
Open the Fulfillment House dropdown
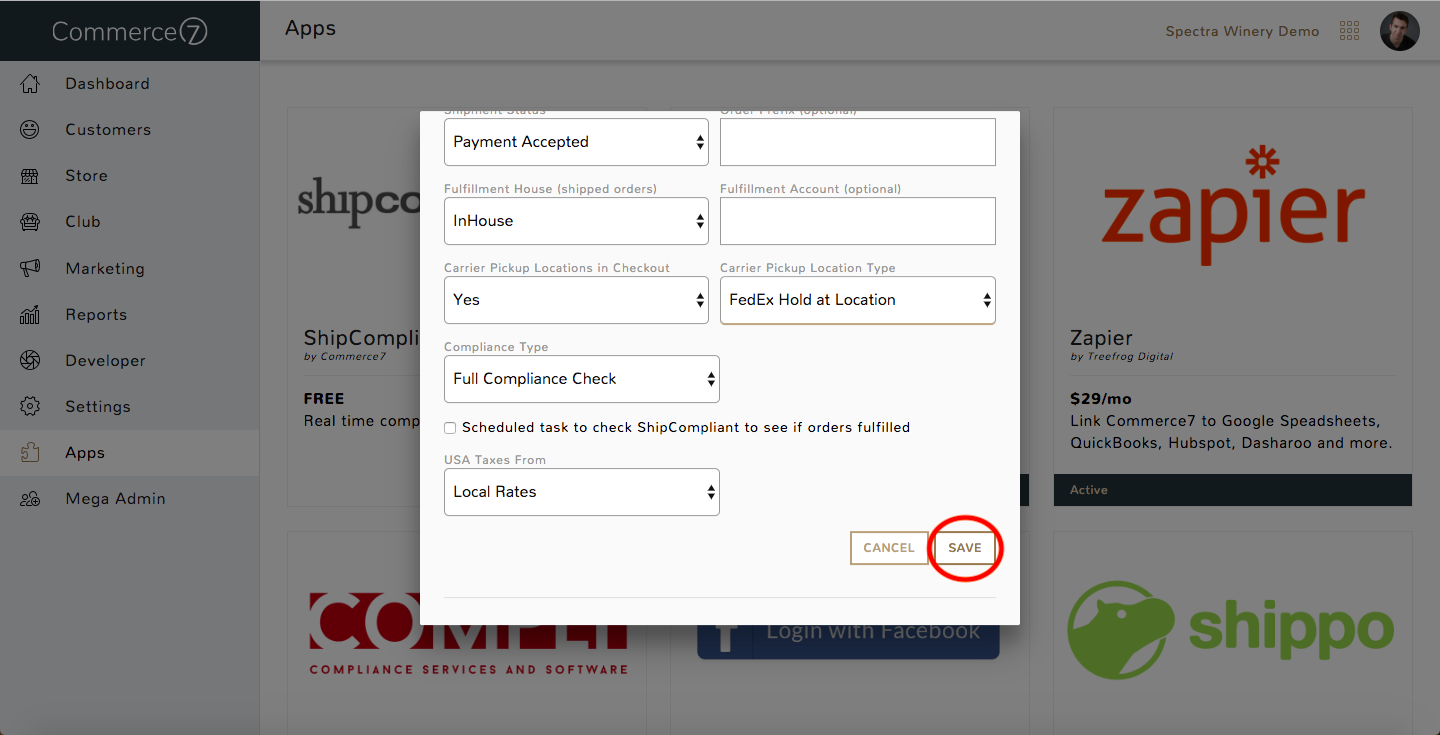[576, 221]
